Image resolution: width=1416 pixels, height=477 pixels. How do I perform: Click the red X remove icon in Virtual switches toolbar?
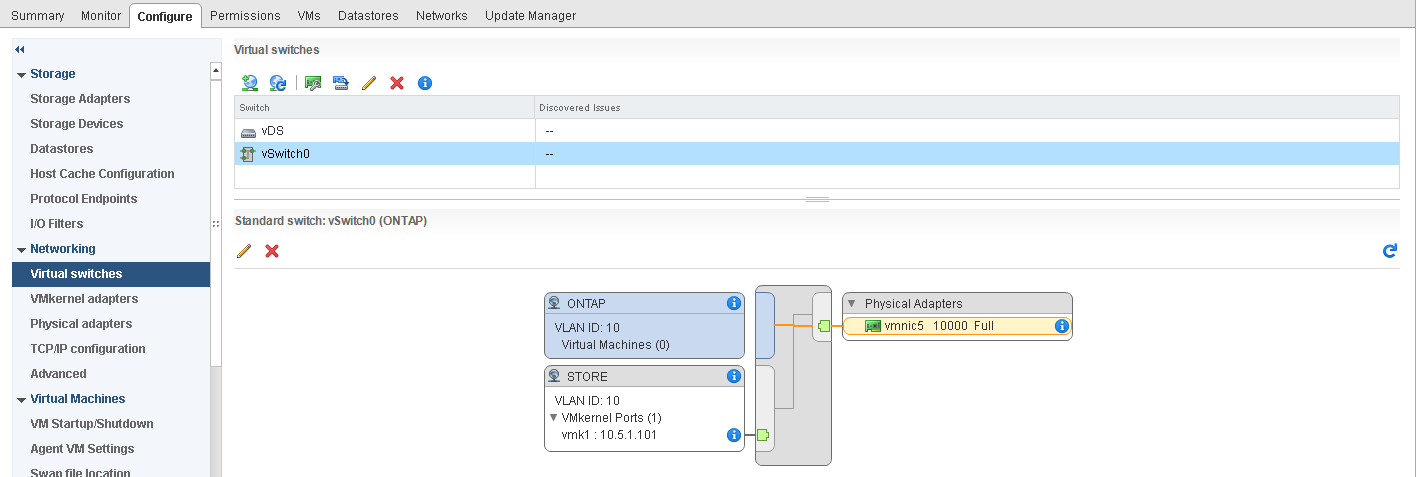tap(397, 83)
